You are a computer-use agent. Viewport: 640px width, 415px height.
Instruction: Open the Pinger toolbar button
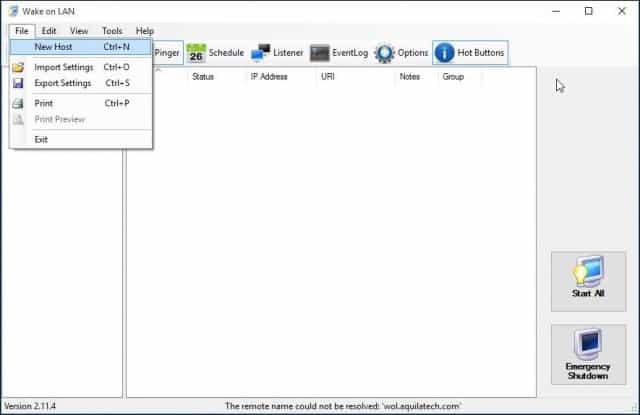pyautogui.click(x=167, y=53)
